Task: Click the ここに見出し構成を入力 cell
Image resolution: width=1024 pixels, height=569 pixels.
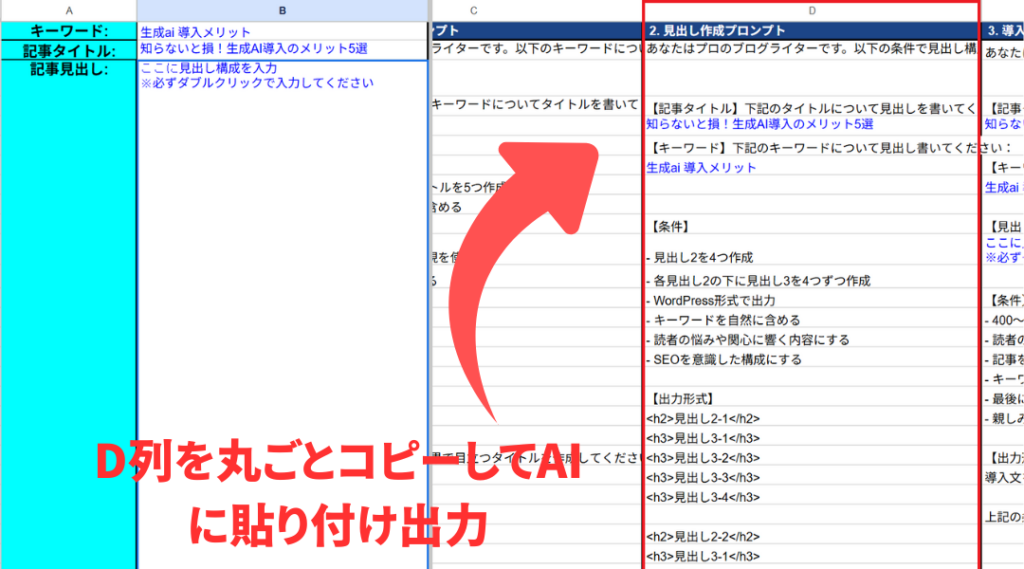Action: (x=209, y=68)
